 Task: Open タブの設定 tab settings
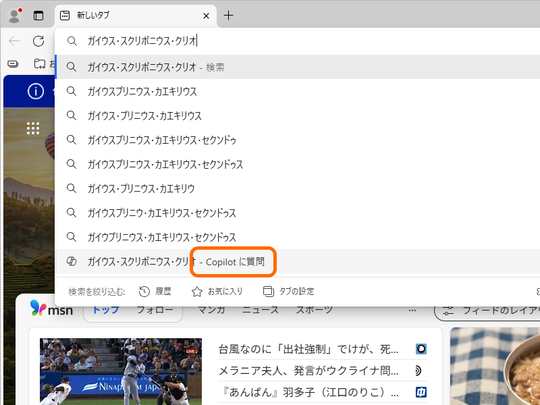point(288,291)
